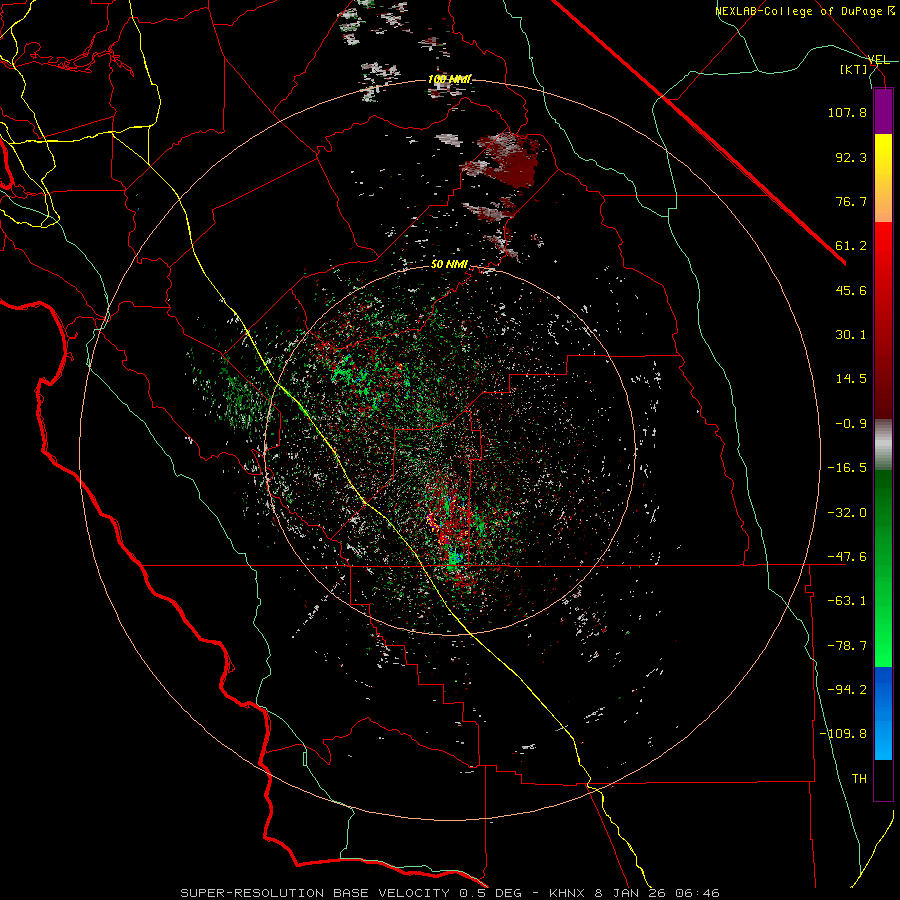The height and width of the screenshot is (900, 900).
Task: Pick the black TH band at scale bottom
Action: pyautogui.click(x=883, y=779)
